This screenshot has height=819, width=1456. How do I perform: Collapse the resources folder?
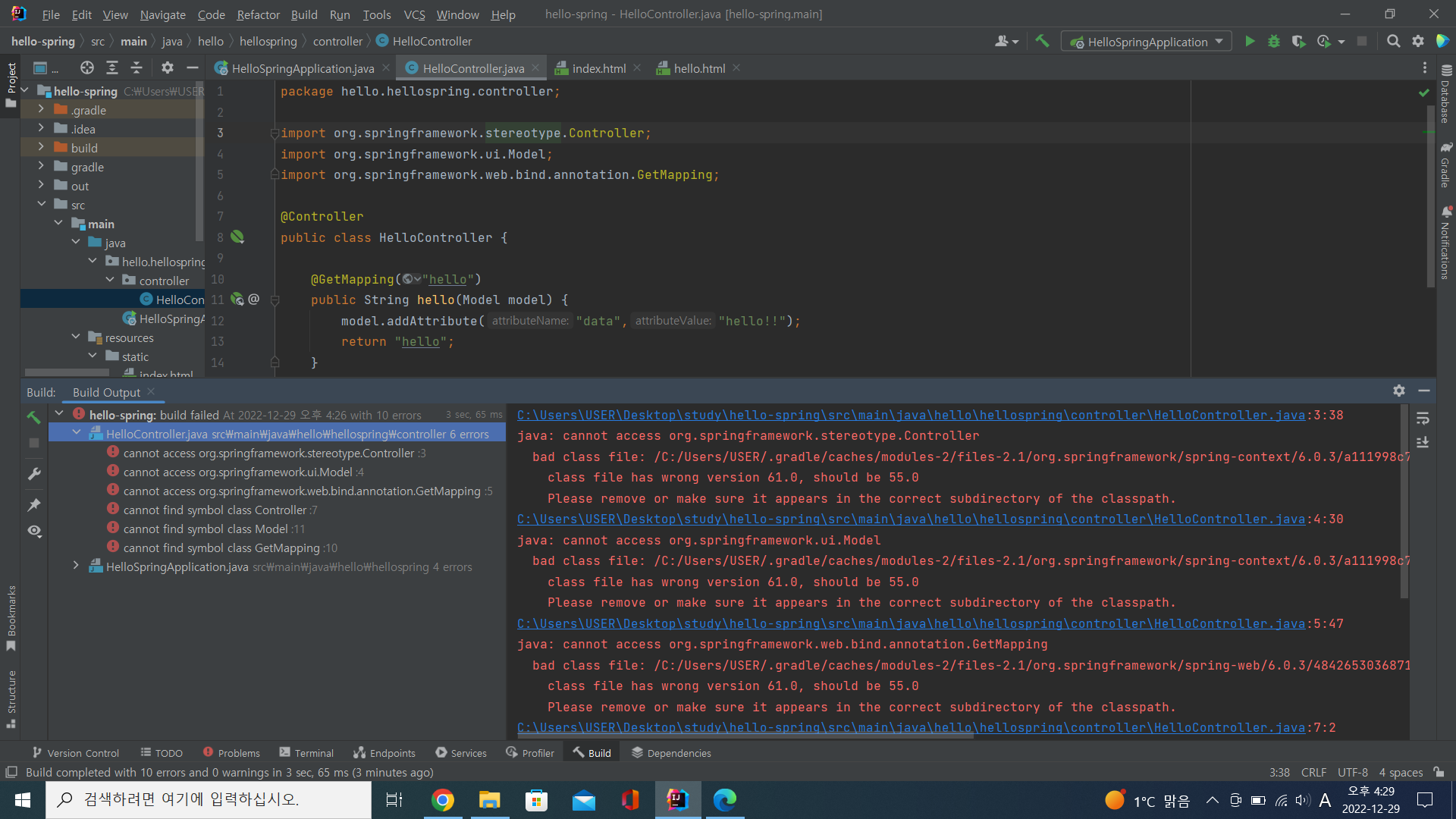point(76,337)
